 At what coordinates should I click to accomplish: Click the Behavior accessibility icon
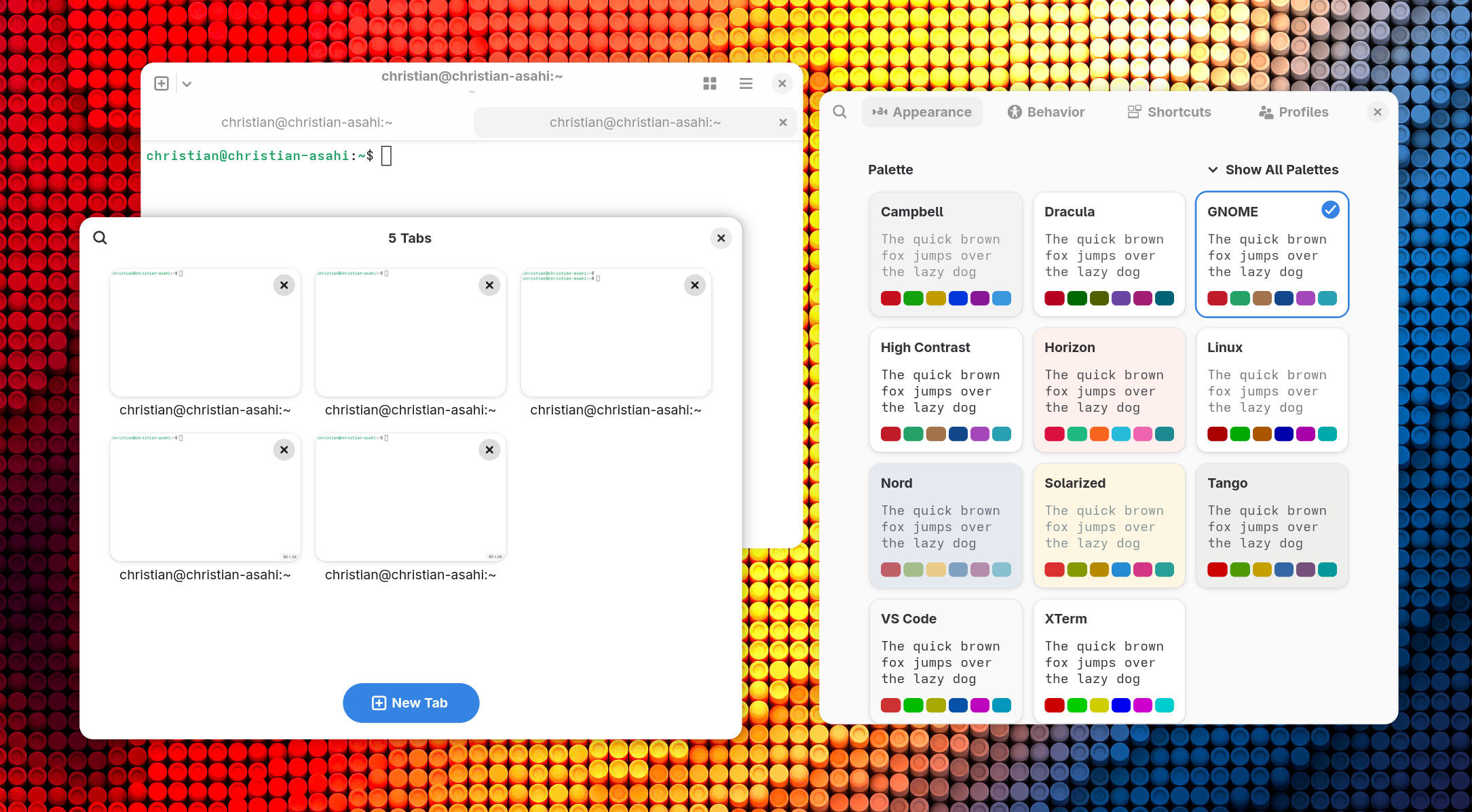pyautogui.click(x=1015, y=111)
